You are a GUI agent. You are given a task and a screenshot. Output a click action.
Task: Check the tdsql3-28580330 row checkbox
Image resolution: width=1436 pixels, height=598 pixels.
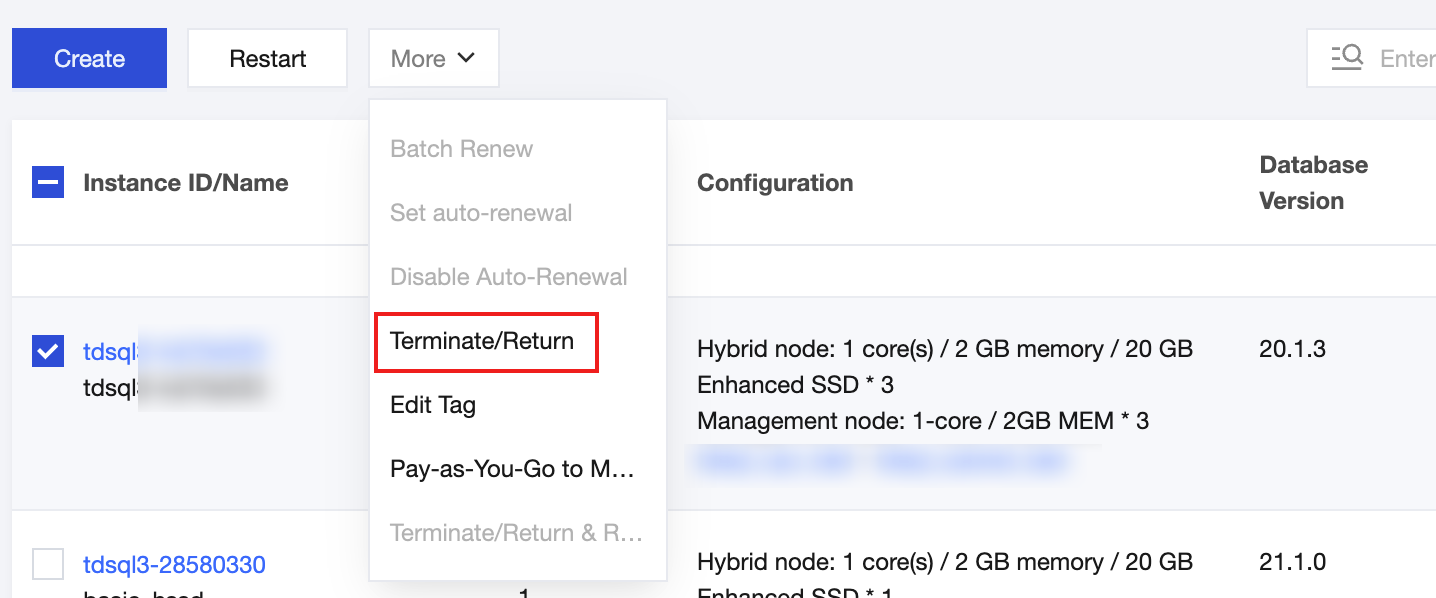[48, 565]
